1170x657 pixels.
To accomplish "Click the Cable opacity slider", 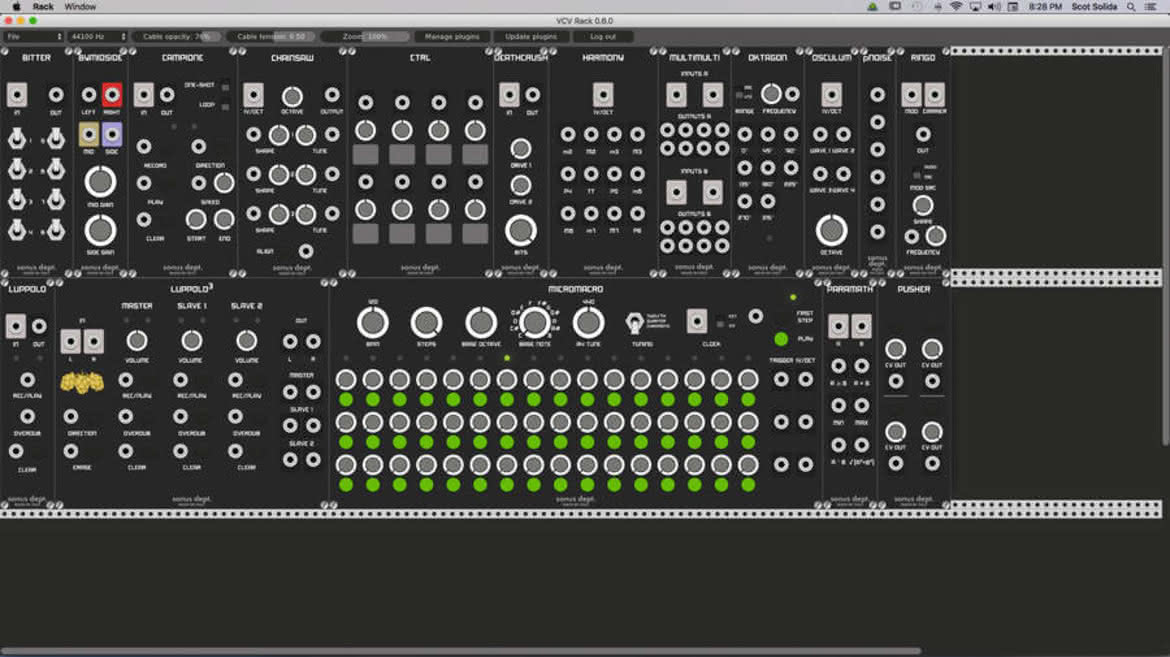I will 177,37.
